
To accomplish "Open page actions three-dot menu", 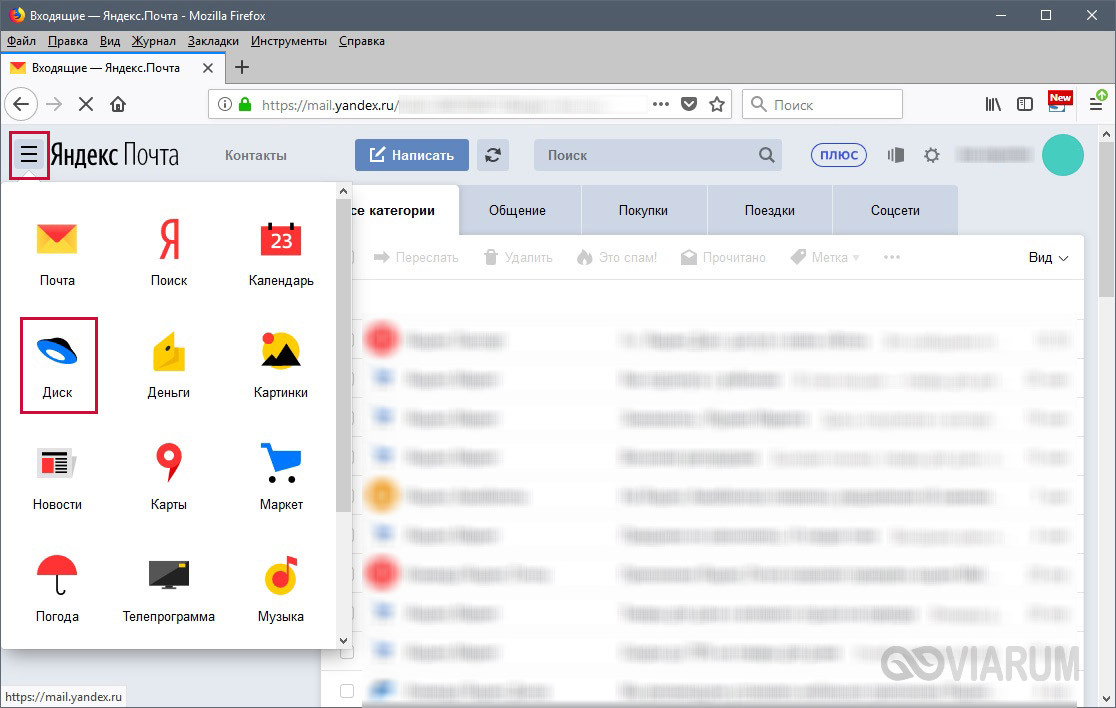I will click(660, 104).
